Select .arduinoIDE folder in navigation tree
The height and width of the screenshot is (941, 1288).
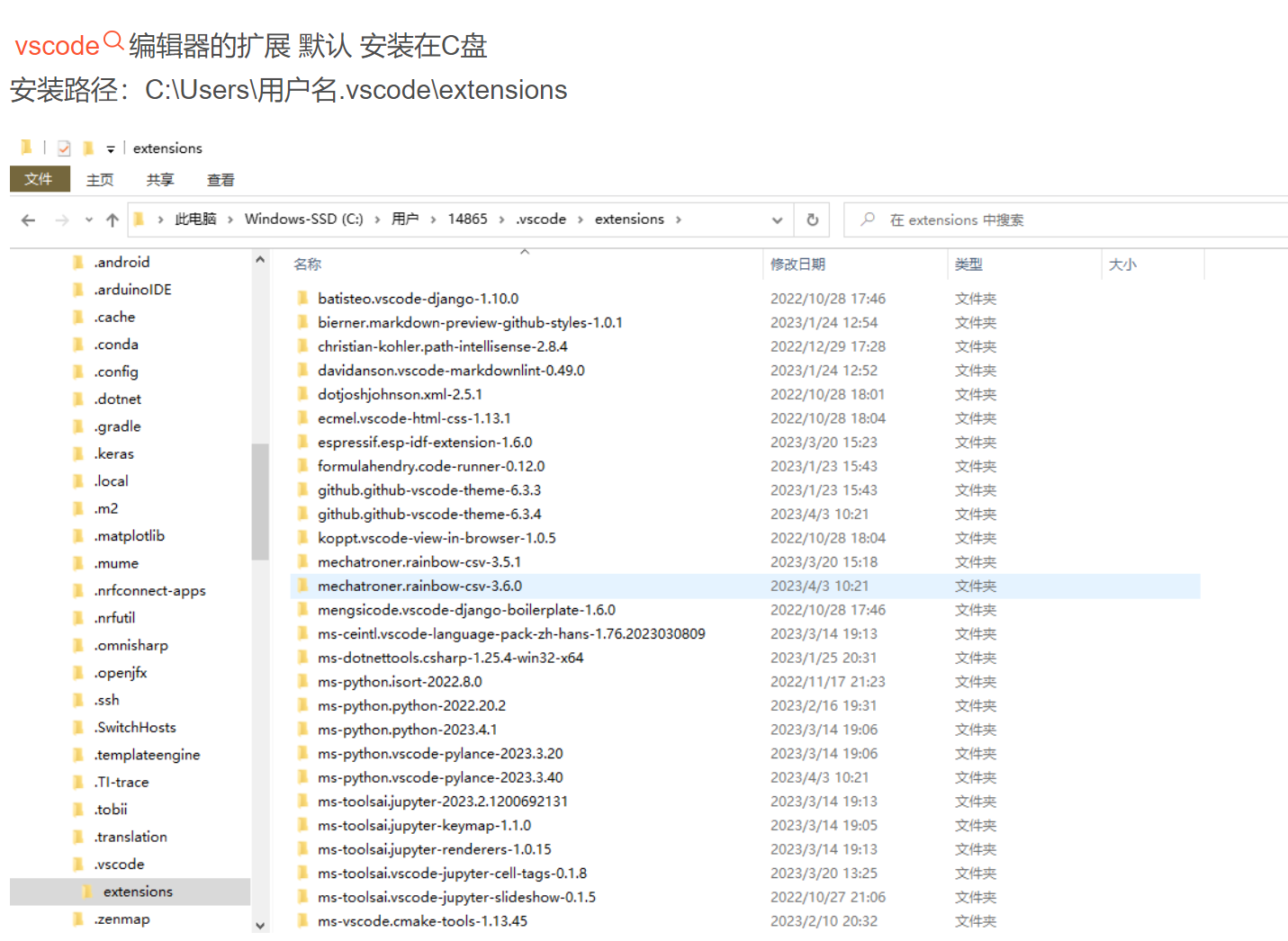[x=132, y=289]
